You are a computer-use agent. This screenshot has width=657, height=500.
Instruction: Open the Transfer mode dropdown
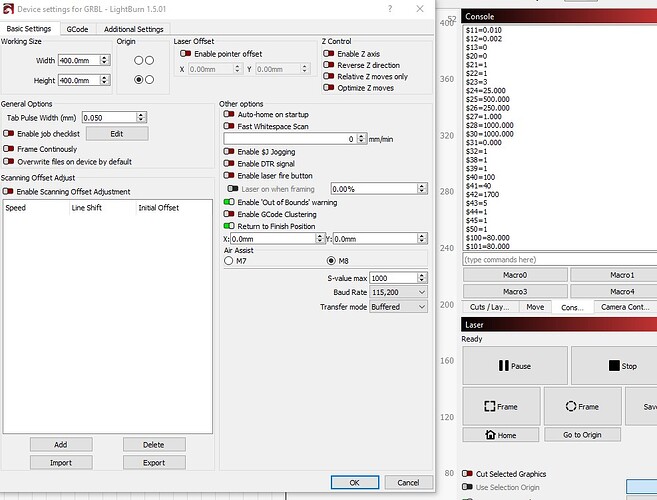pos(398,307)
